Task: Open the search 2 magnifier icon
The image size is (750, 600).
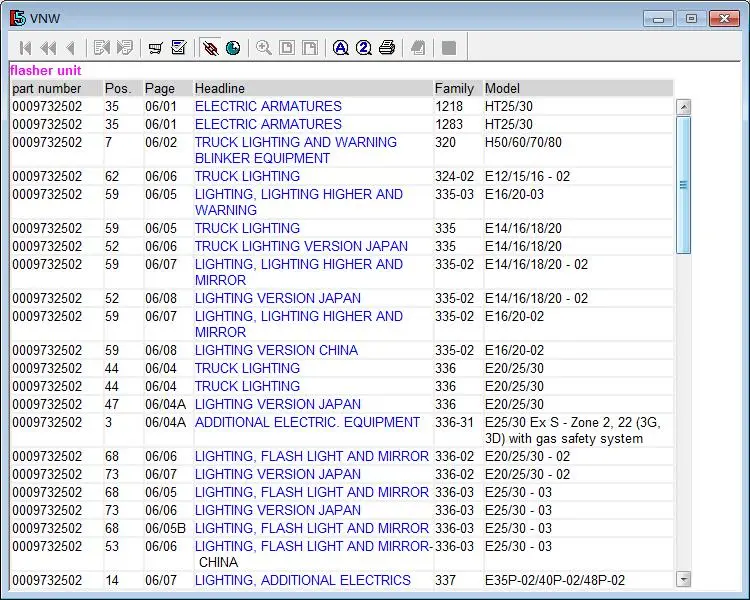Action: pos(364,48)
